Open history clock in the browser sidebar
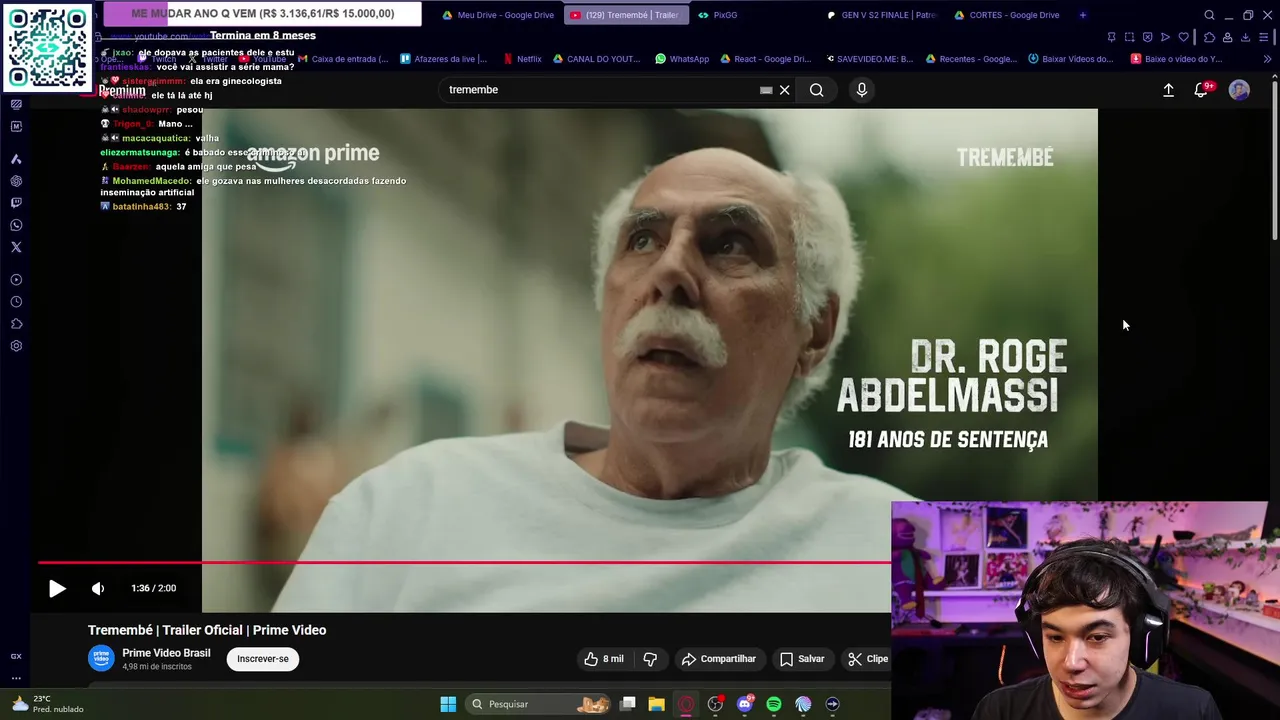 pos(16,302)
